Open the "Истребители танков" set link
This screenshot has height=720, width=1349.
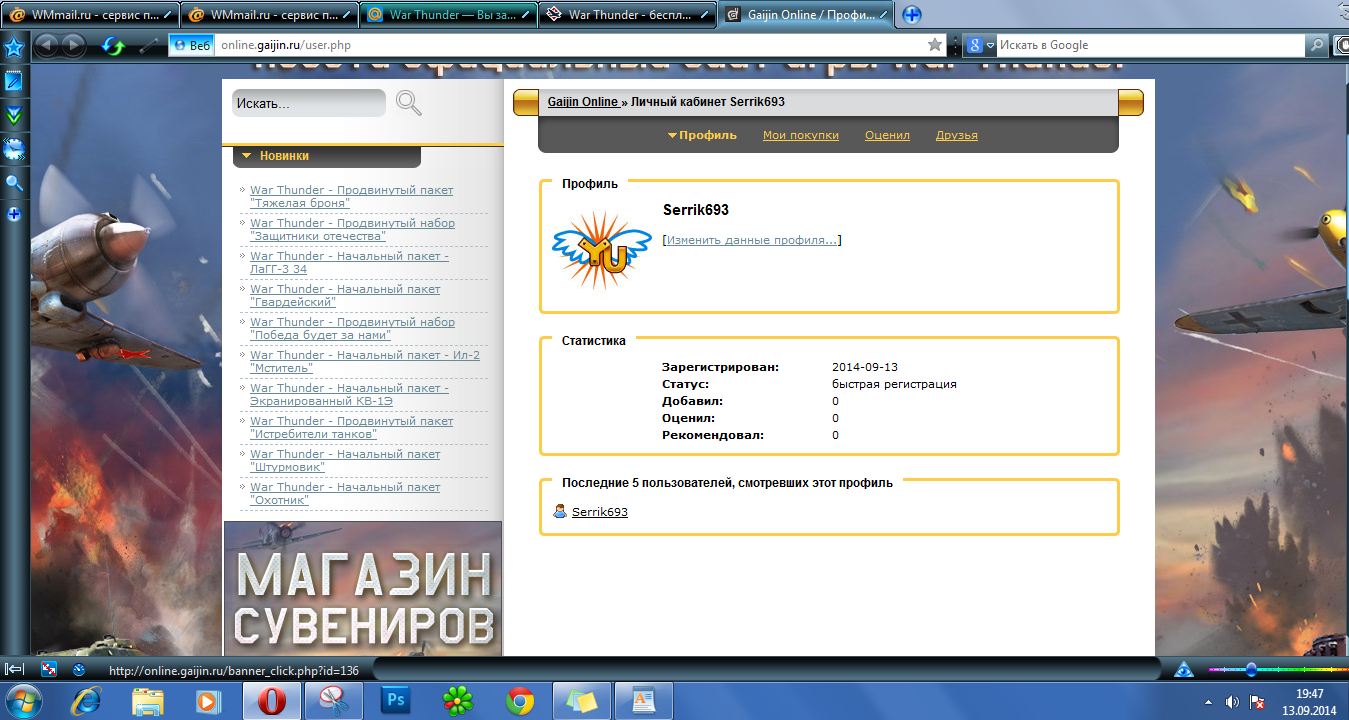tap(352, 427)
